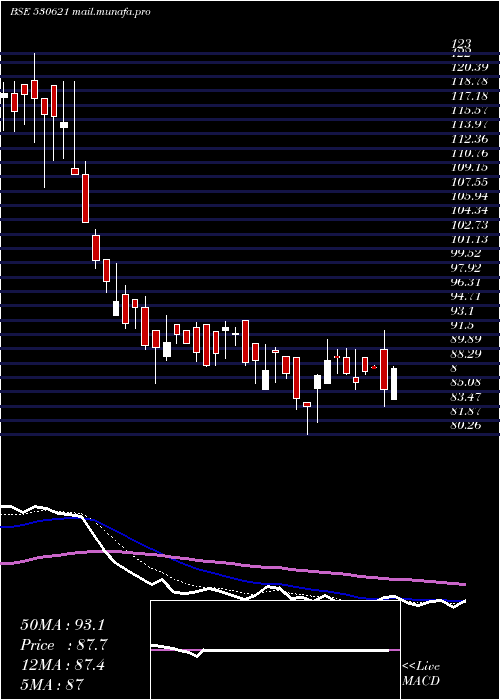
Task: Click the 5MA : 87 label
Action: [52, 684]
